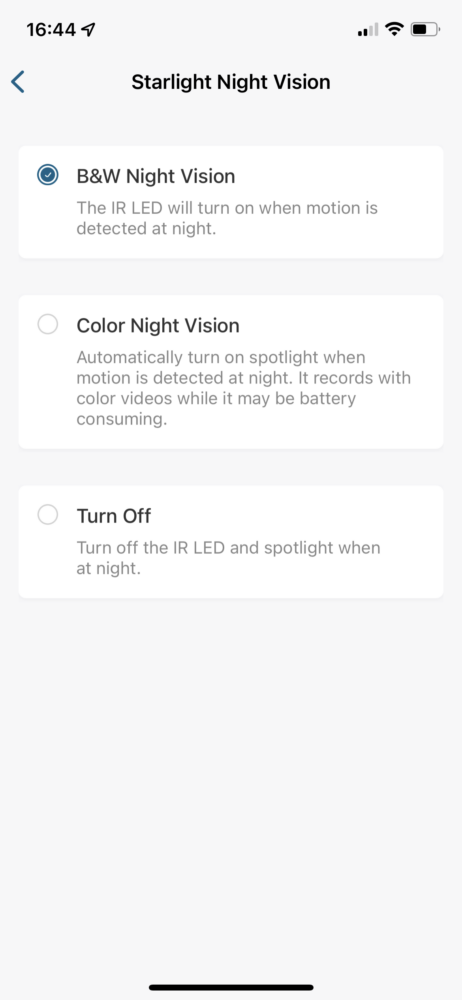Tap the home indicator bar at bottom
The width and height of the screenshot is (462, 1000).
[231, 987]
